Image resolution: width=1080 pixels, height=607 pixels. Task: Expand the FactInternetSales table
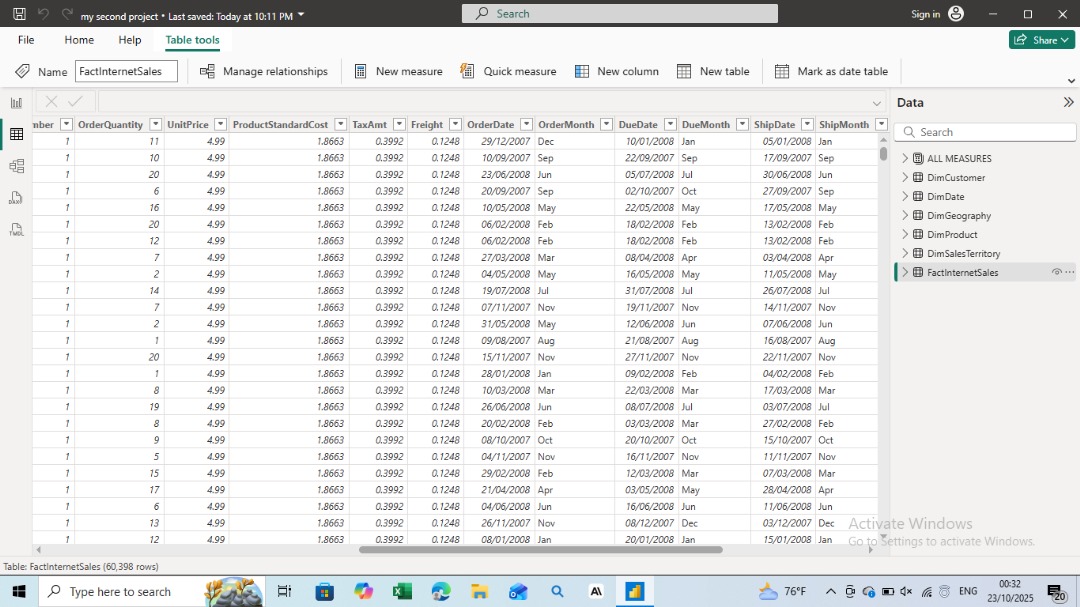click(905, 272)
